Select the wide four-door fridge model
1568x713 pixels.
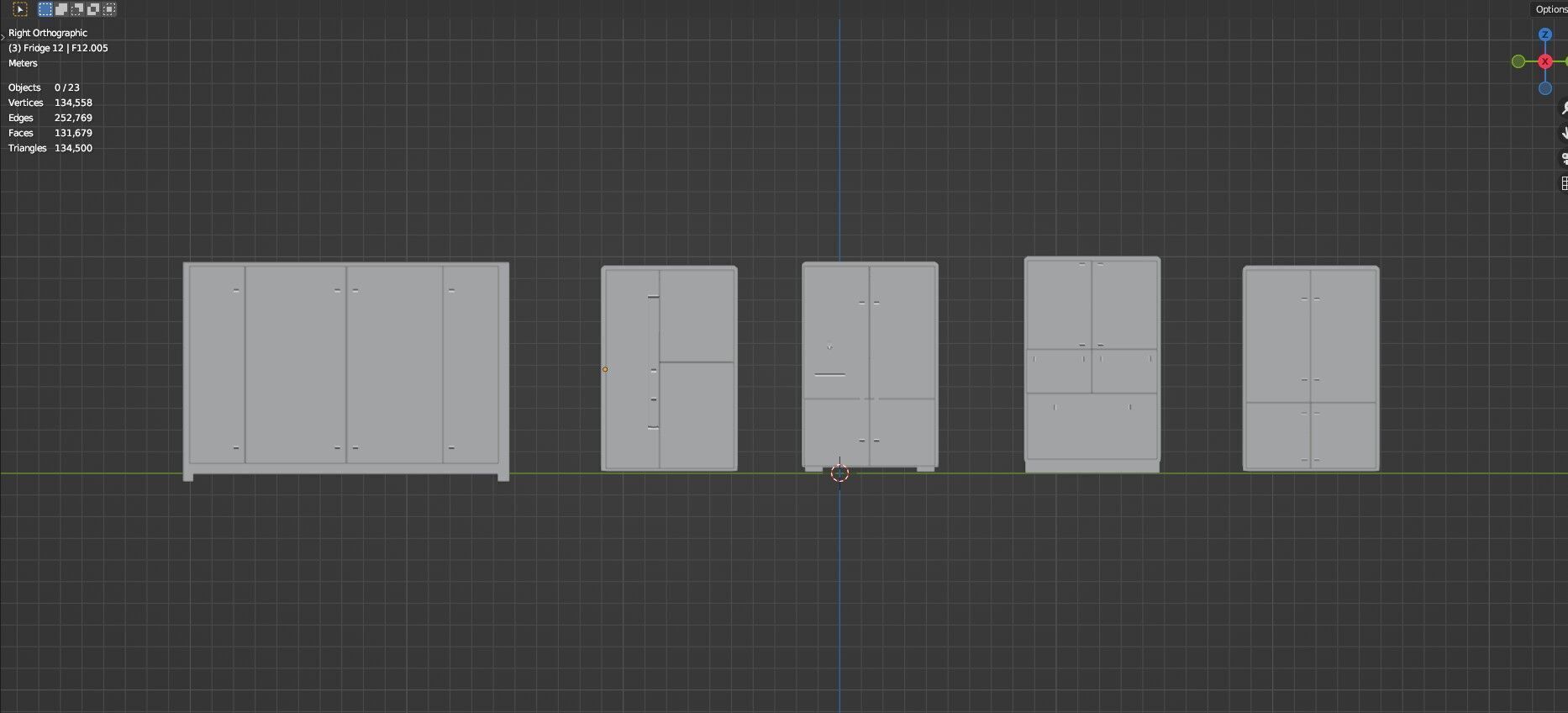point(346,371)
